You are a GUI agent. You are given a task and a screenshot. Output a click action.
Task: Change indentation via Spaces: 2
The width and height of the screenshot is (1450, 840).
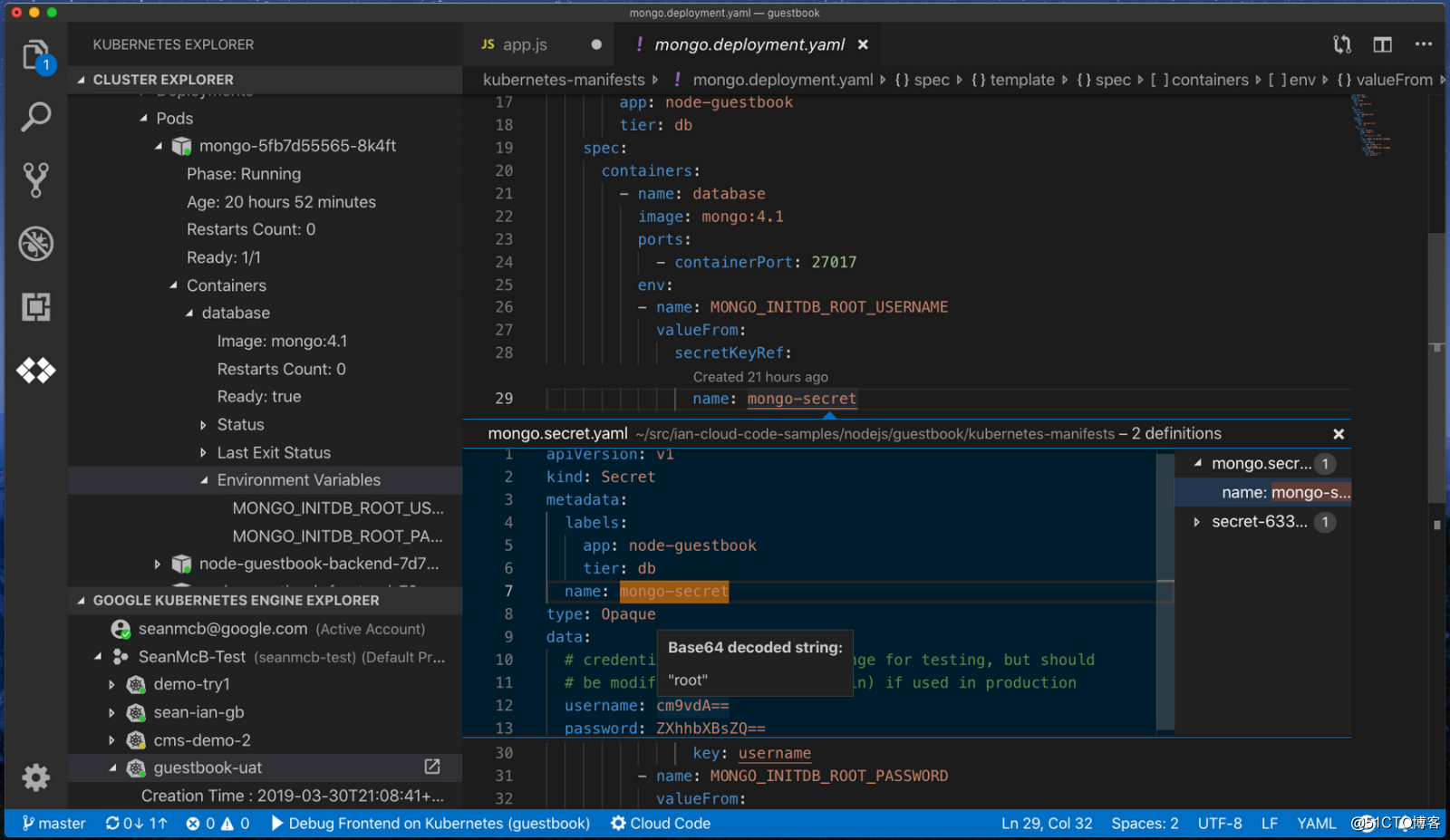click(x=1145, y=823)
